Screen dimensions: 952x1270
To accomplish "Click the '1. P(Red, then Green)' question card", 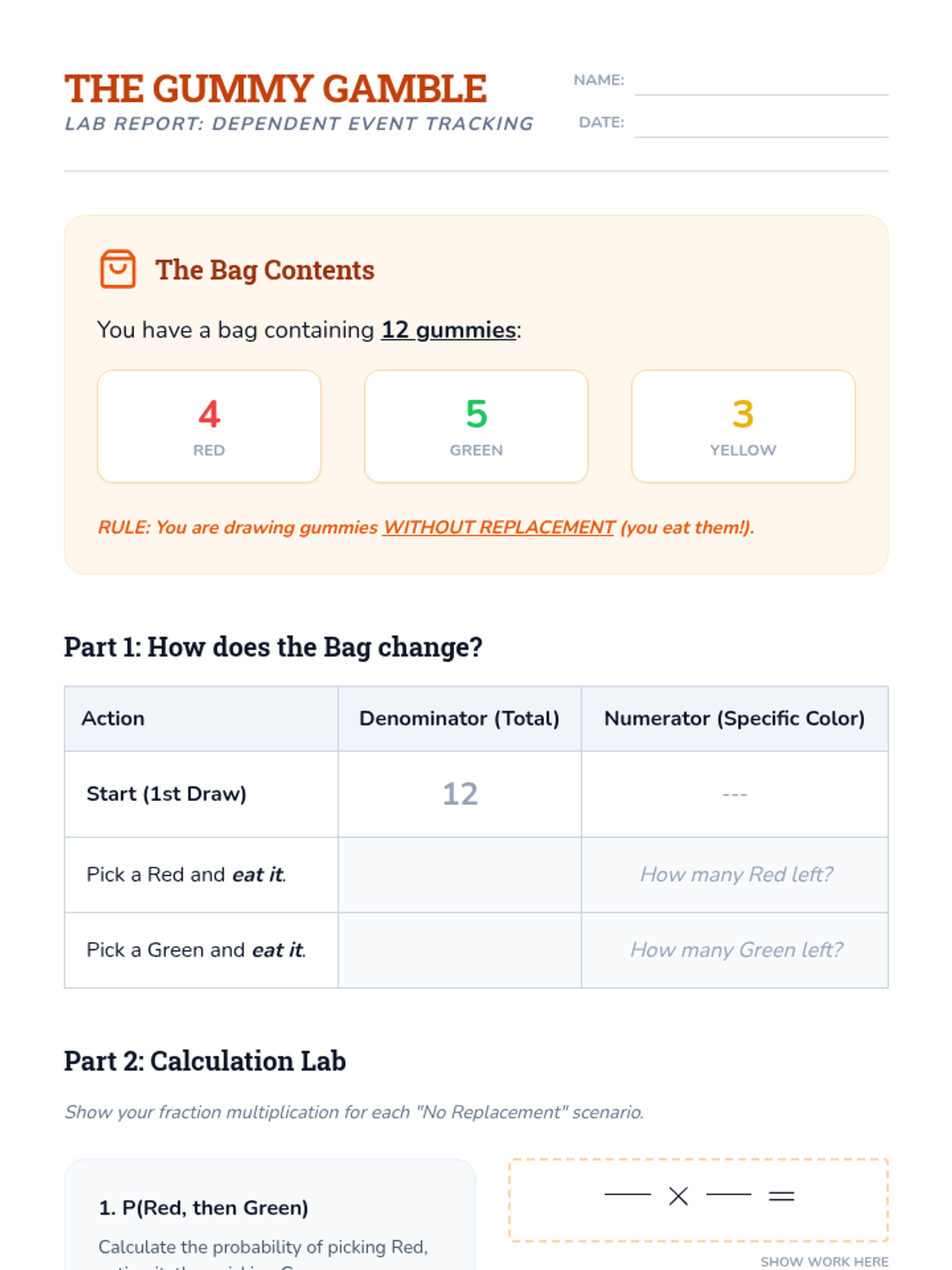I will (x=270, y=1214).
